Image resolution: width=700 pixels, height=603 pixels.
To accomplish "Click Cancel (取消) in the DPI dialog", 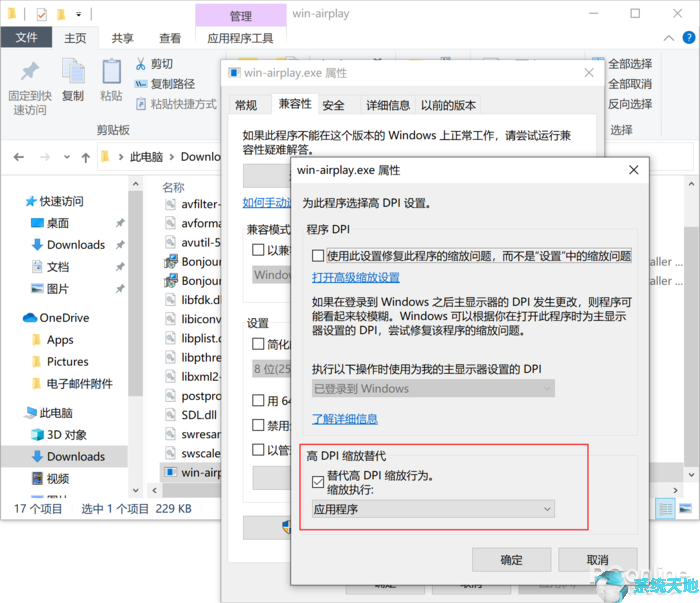I will (598, 560).
